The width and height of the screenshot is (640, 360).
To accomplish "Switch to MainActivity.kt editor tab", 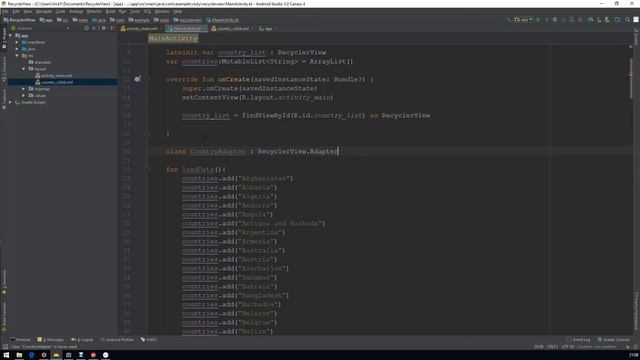I will click(187, 29).
